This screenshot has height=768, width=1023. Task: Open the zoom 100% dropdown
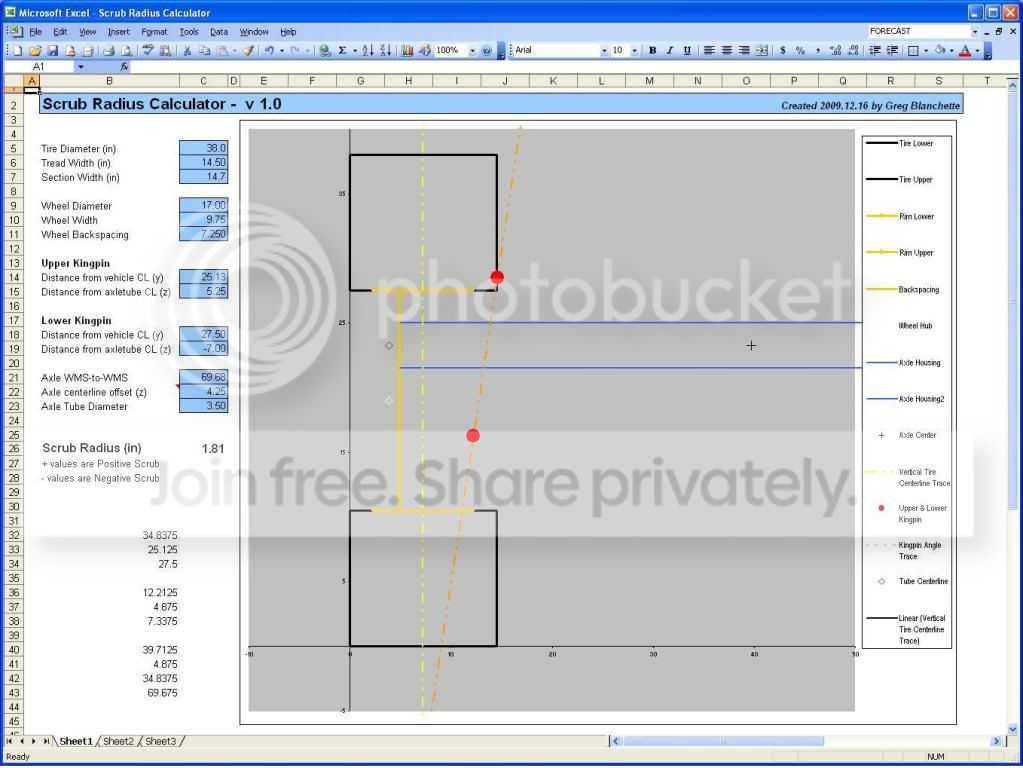[472, 50]
